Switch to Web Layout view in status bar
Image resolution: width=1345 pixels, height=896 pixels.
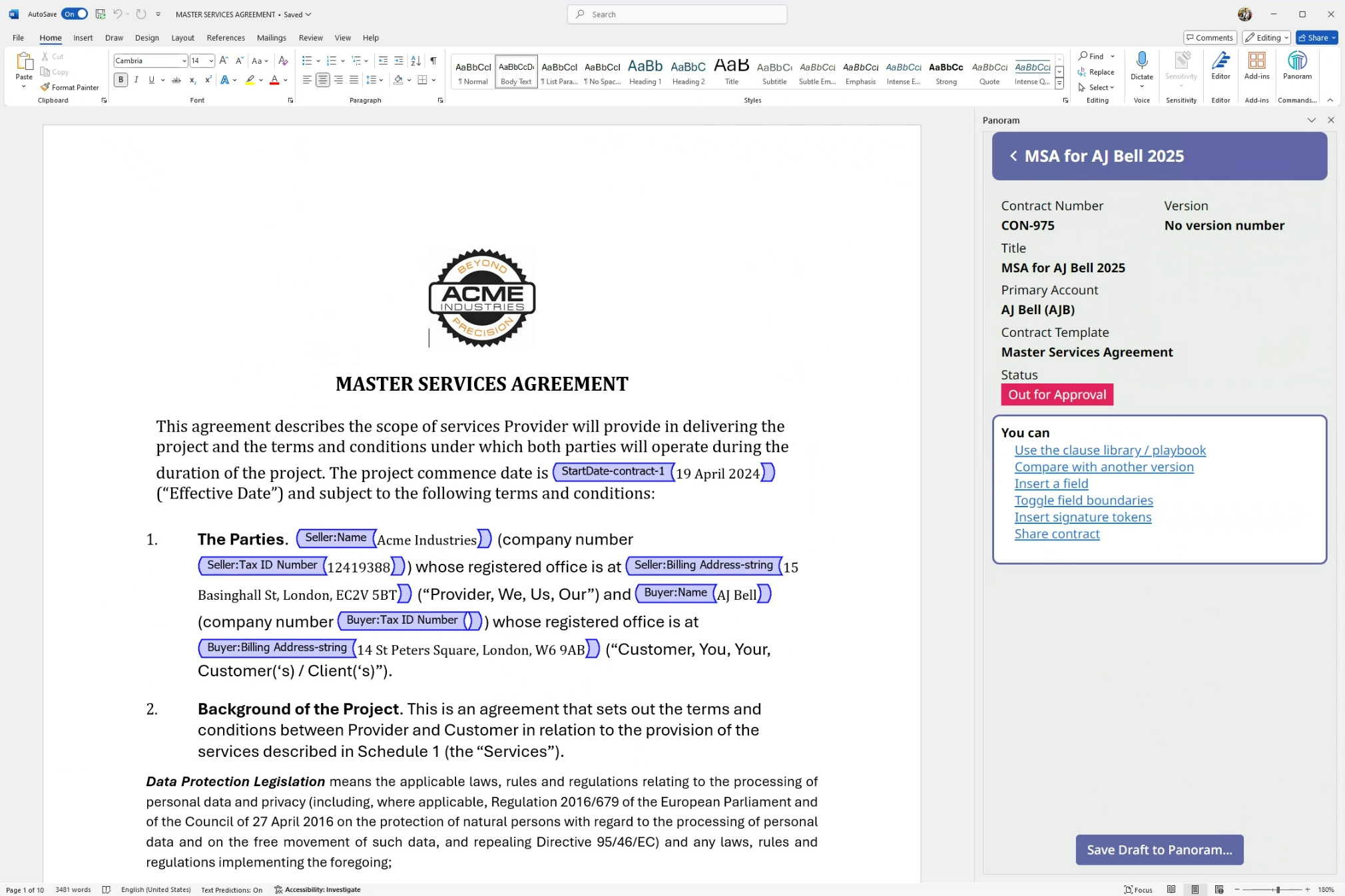click(1219, 889)
